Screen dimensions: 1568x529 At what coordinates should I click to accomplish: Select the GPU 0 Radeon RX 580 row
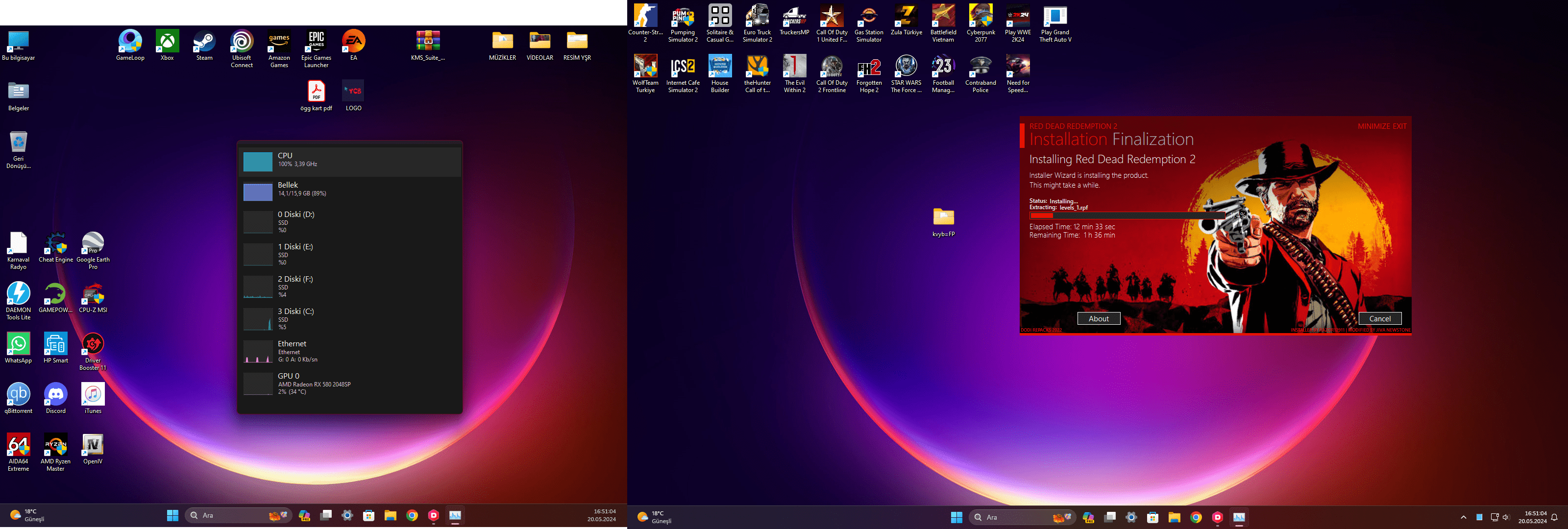click(350, 383)
